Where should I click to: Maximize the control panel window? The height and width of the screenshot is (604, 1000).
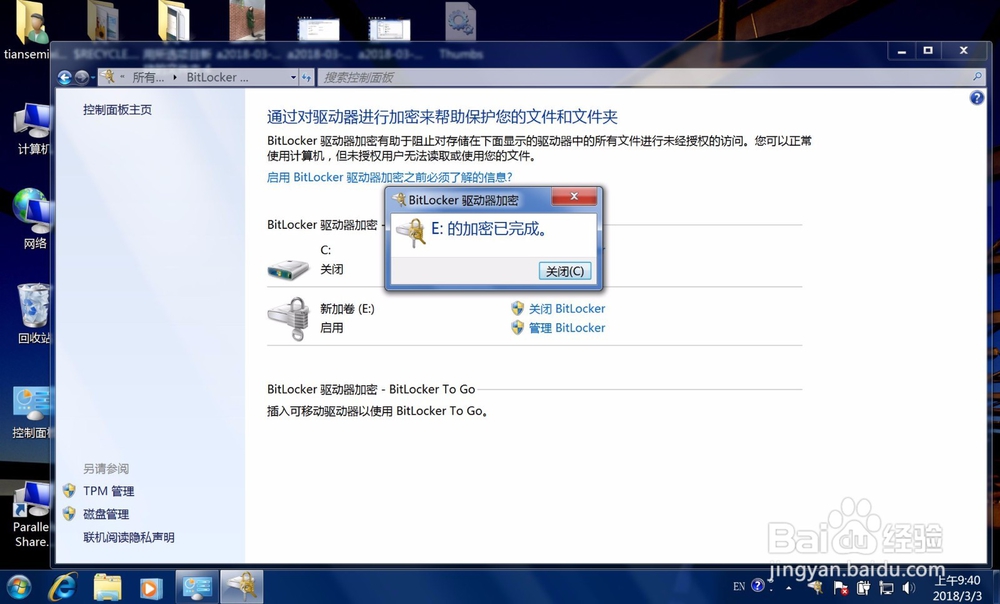pos(928,50)
